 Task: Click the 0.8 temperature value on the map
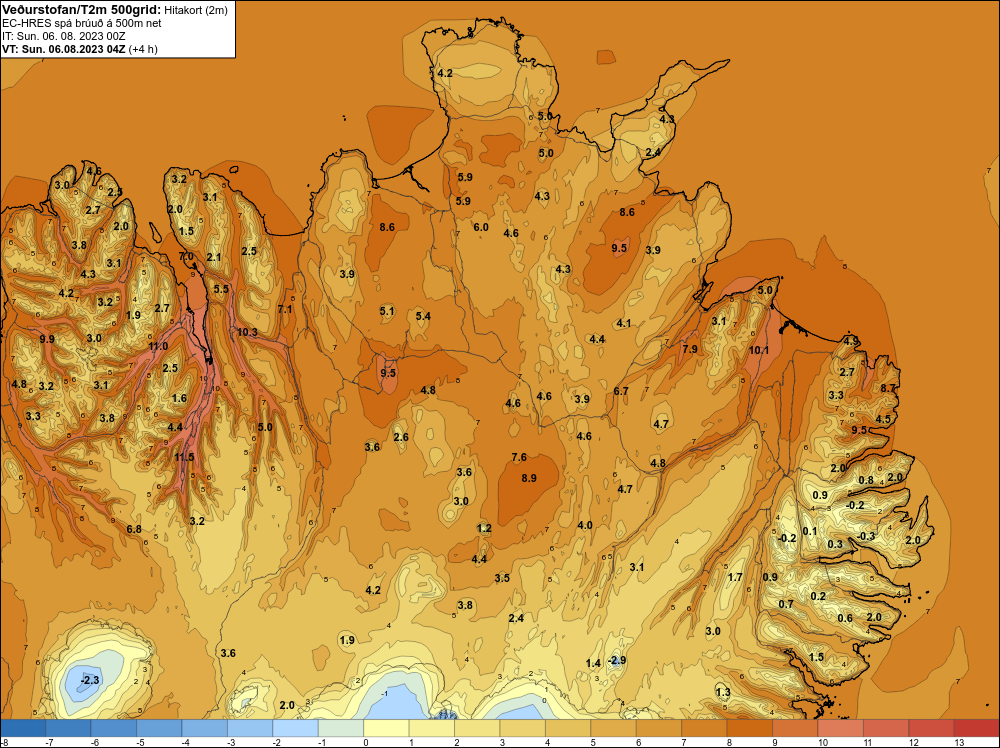click(866, 480)
